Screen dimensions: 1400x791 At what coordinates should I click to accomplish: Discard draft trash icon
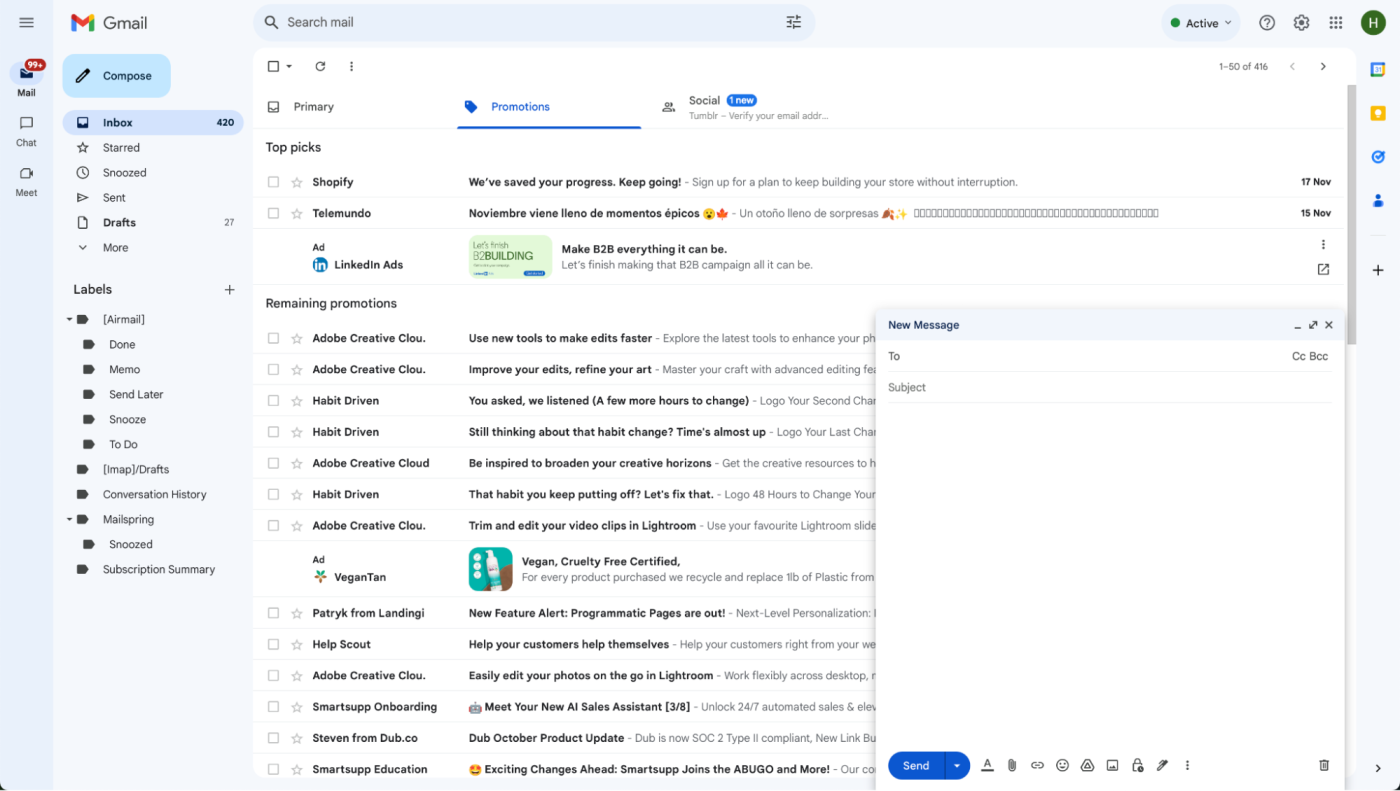point(1324,765)
